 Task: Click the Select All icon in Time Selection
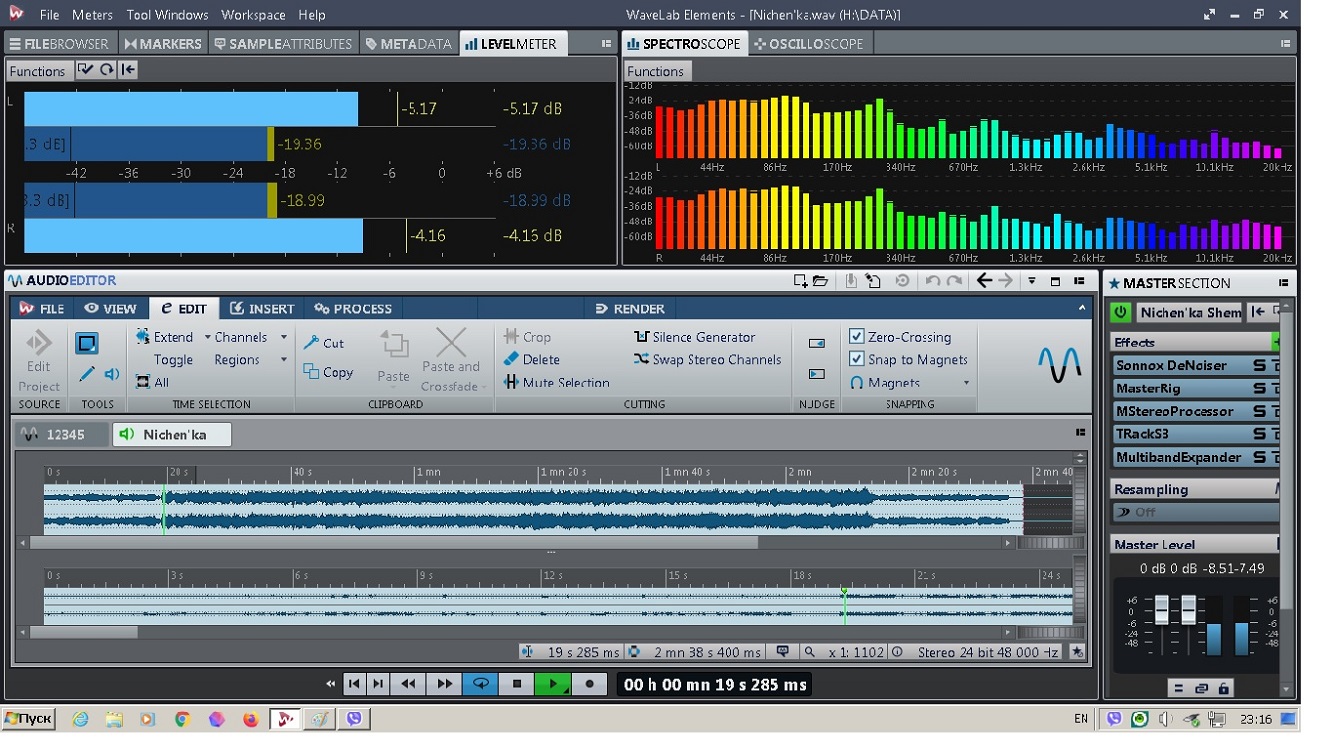[x=143, y=382]
